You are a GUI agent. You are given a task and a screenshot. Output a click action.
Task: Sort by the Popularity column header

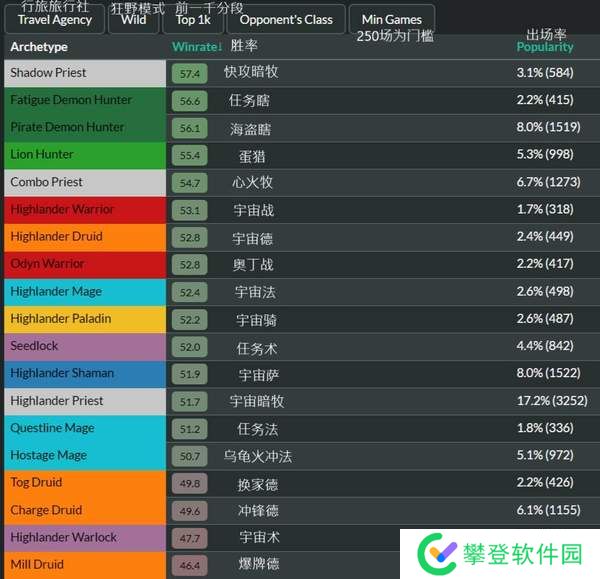coord(545,47)
